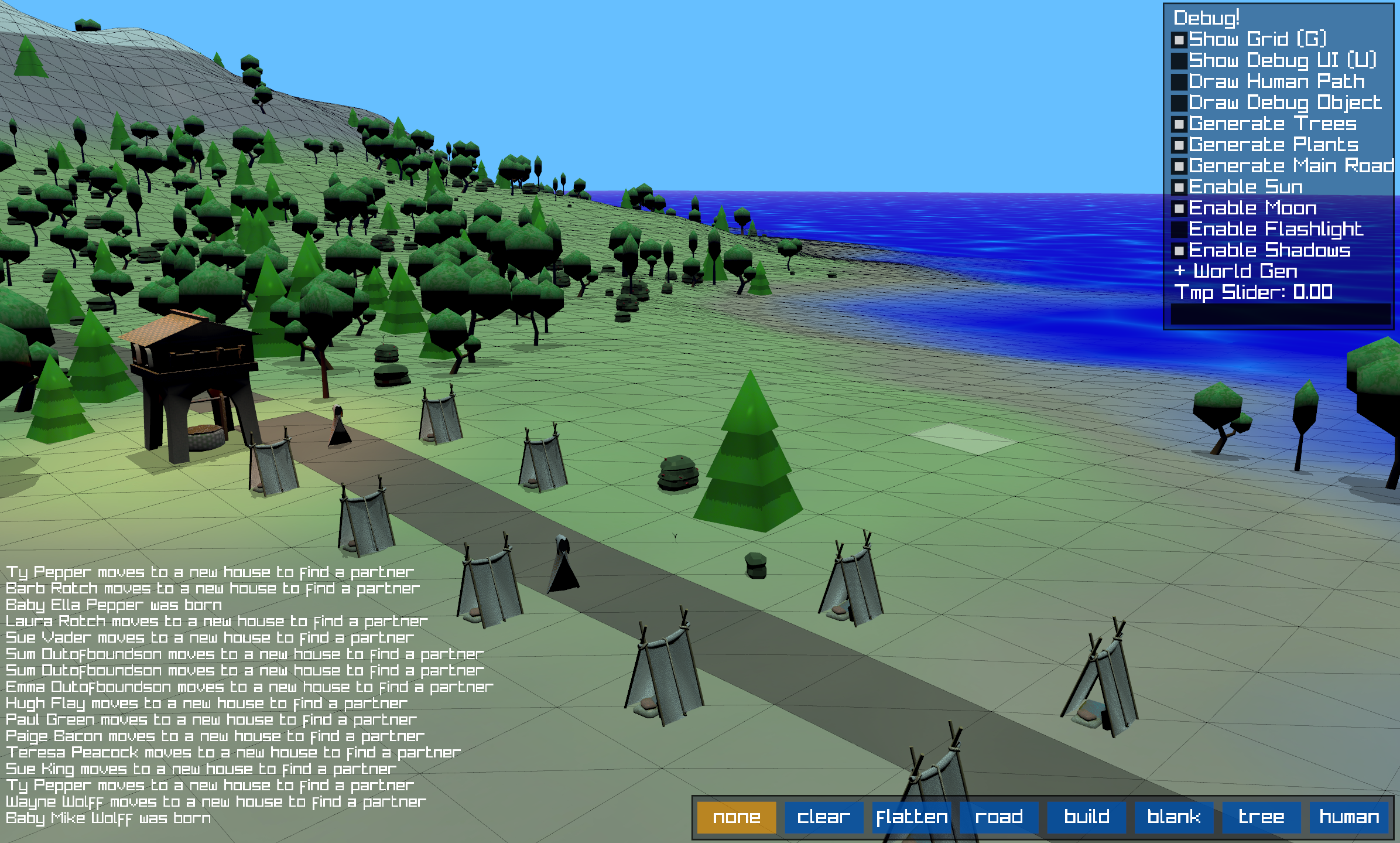Toggle Generate Main Road checkbox

(x=1179, y=166)
